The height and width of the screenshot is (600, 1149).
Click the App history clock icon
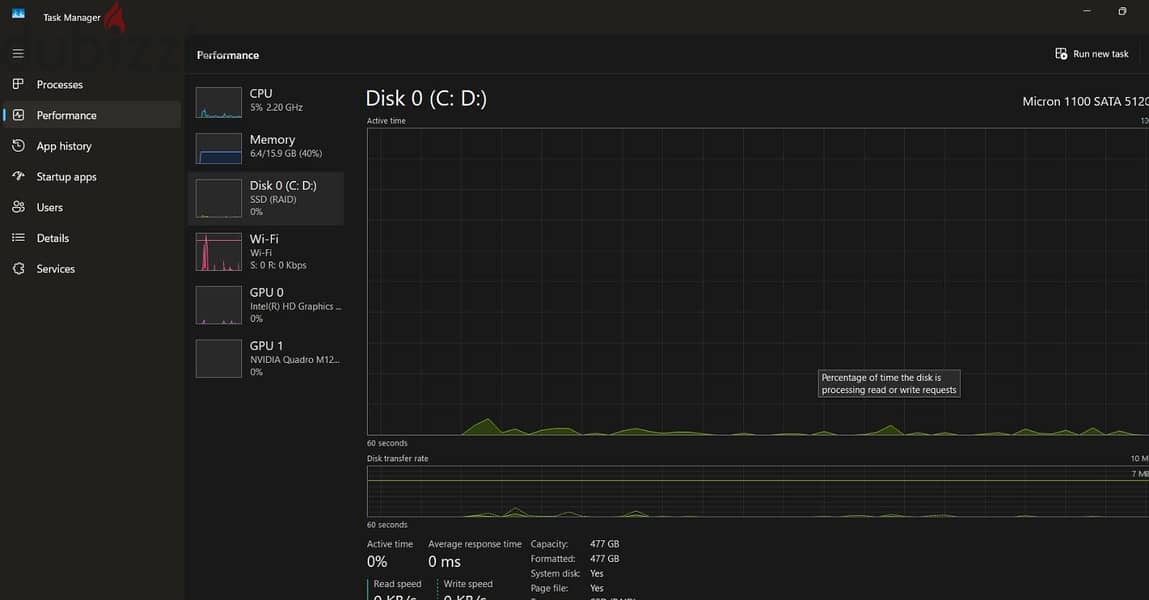18,146
